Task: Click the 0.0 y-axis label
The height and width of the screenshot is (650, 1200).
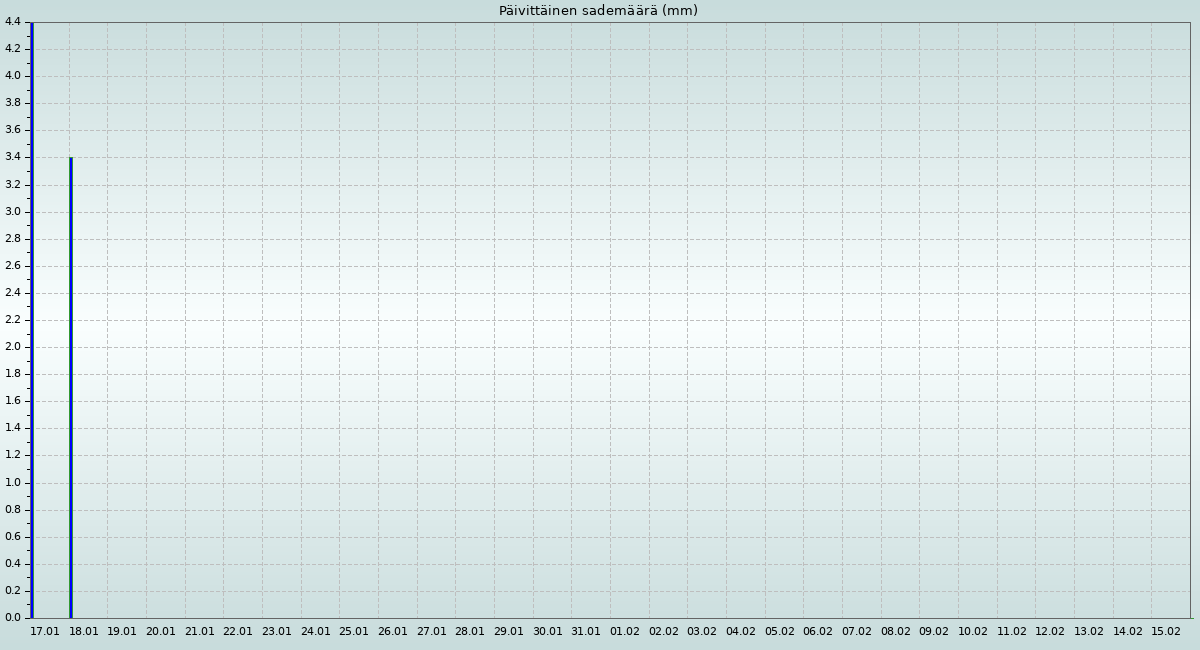Action: point(13,618)
